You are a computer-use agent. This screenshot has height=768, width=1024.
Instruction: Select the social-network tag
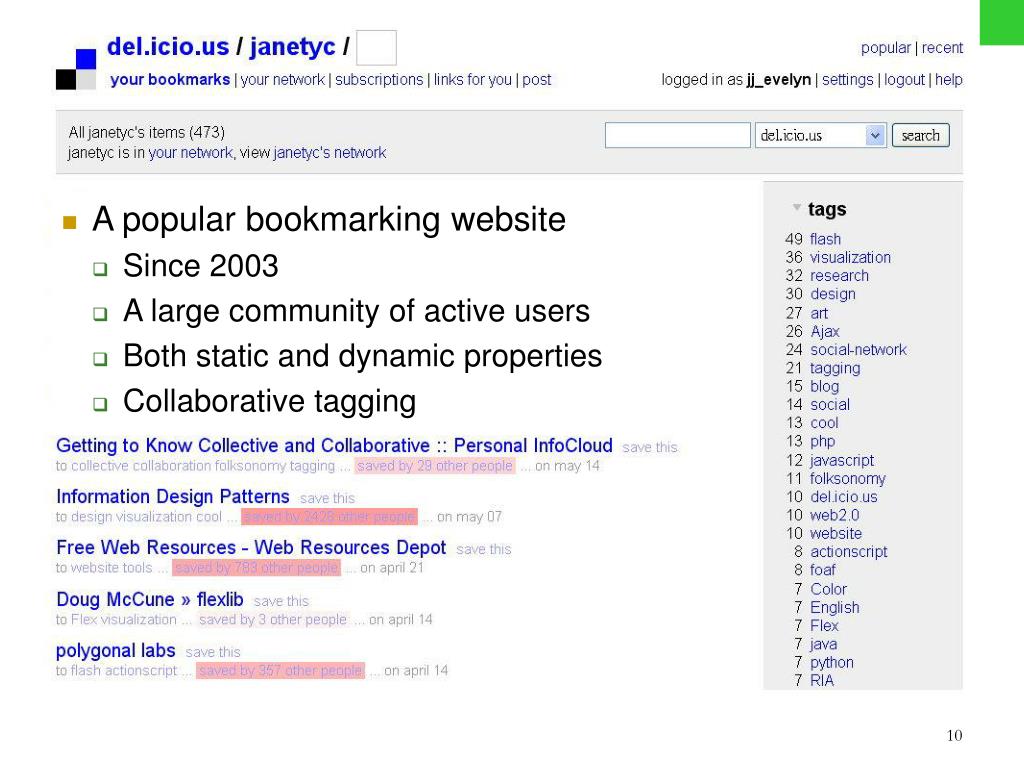(858, 349)
